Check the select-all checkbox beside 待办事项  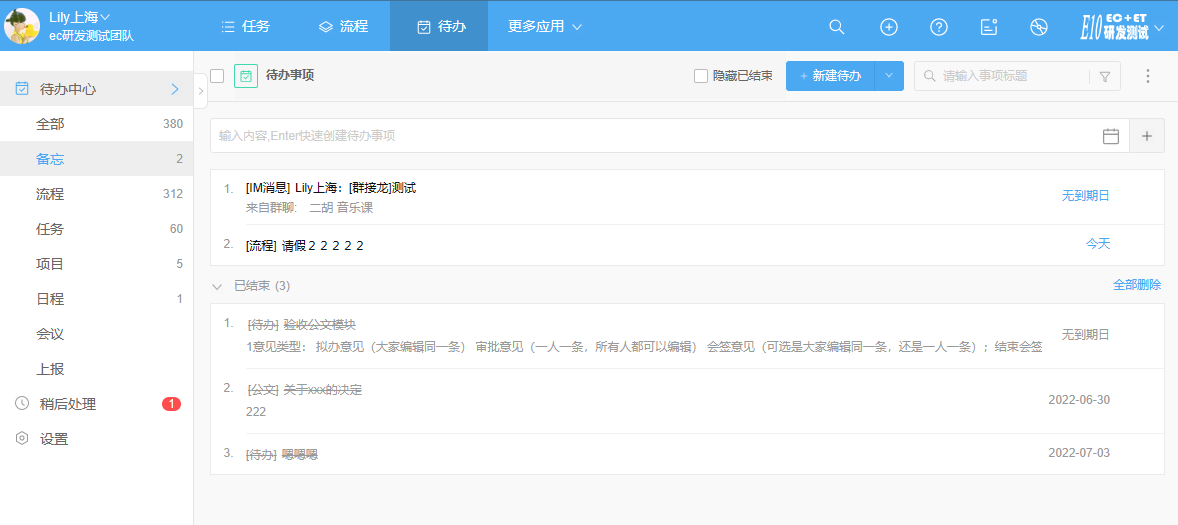[x=217, y=76]
